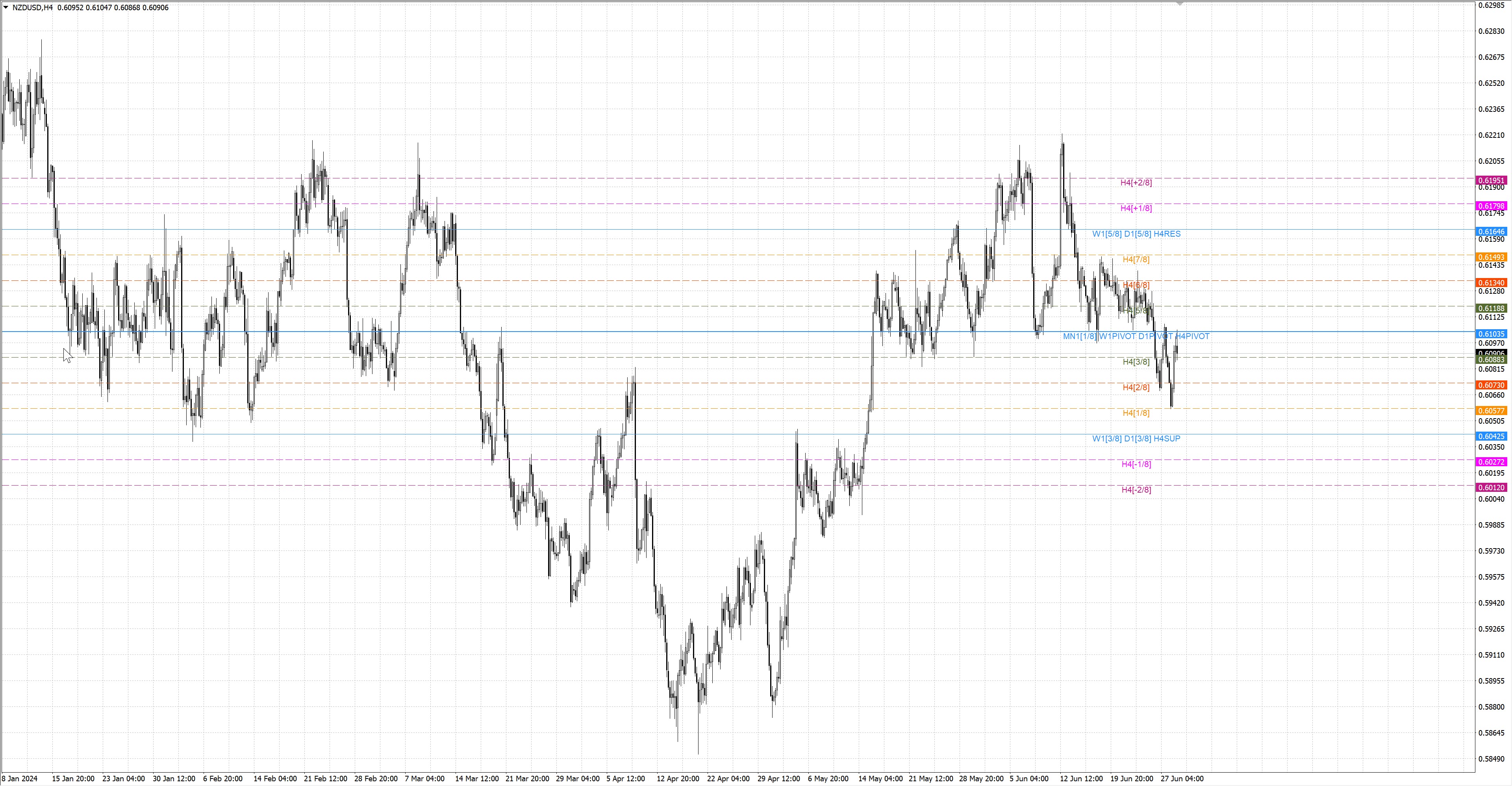The height and width of the screenshot is (786, 1512).
Task: Click the gray chart shift triangle marker
Action: click(1180, 4)
